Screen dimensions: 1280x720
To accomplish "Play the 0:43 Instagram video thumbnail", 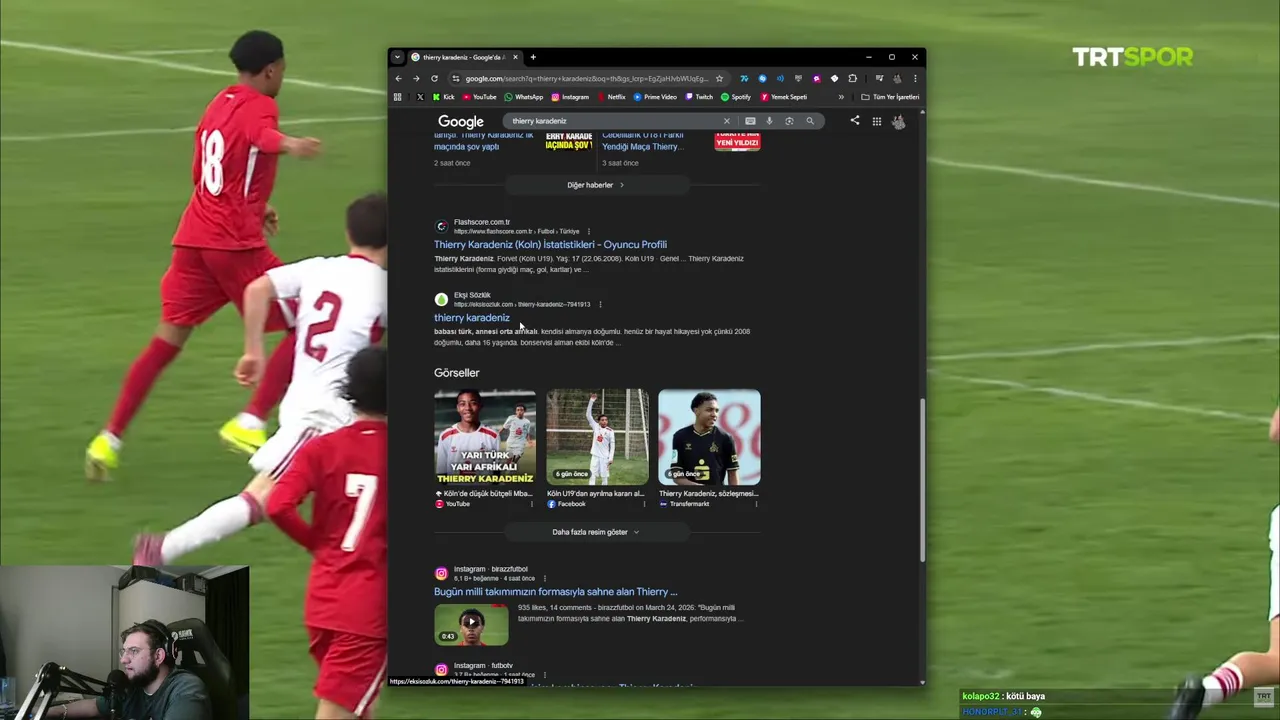I will click(471, 624).
